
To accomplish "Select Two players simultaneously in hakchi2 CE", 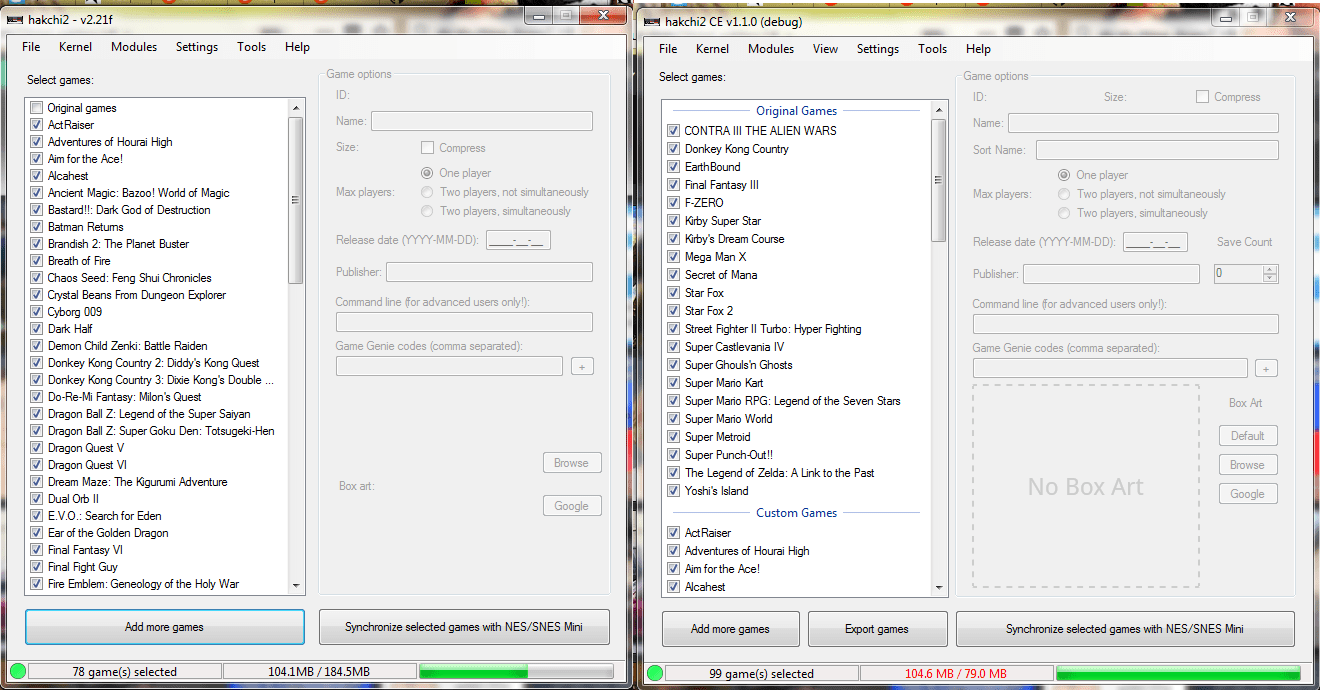I will tap(1065, 213).
